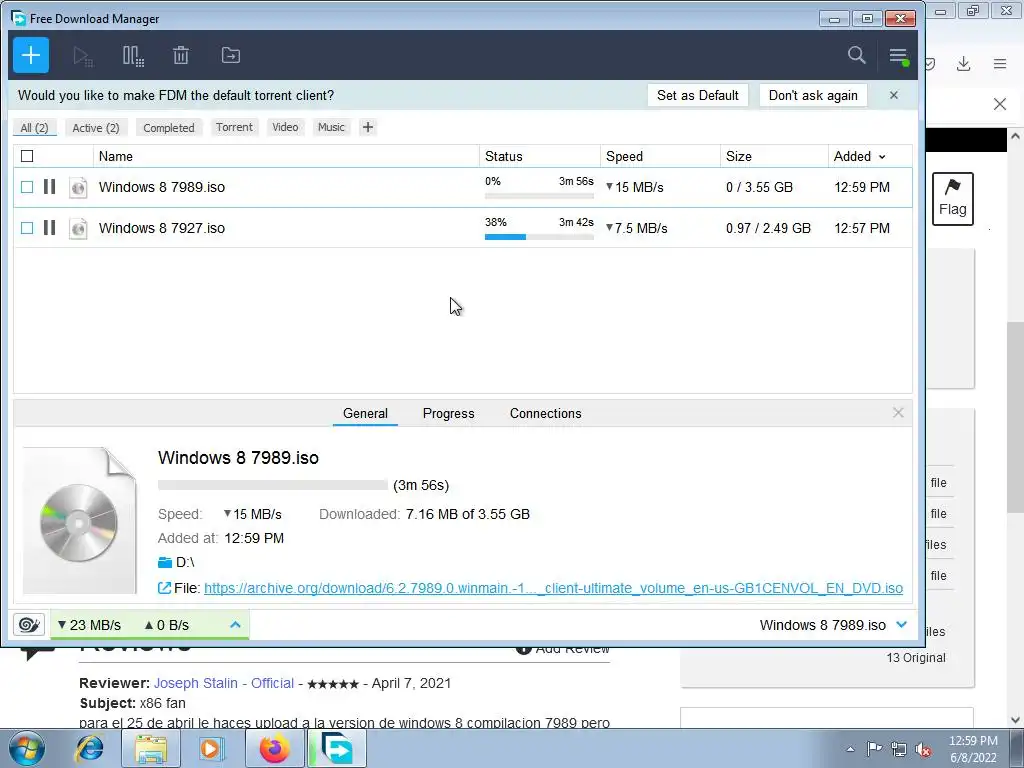Select the Windows 8 7927.iso name text
This screenshot has width=1024, height=768.
[x=162, y=228]
